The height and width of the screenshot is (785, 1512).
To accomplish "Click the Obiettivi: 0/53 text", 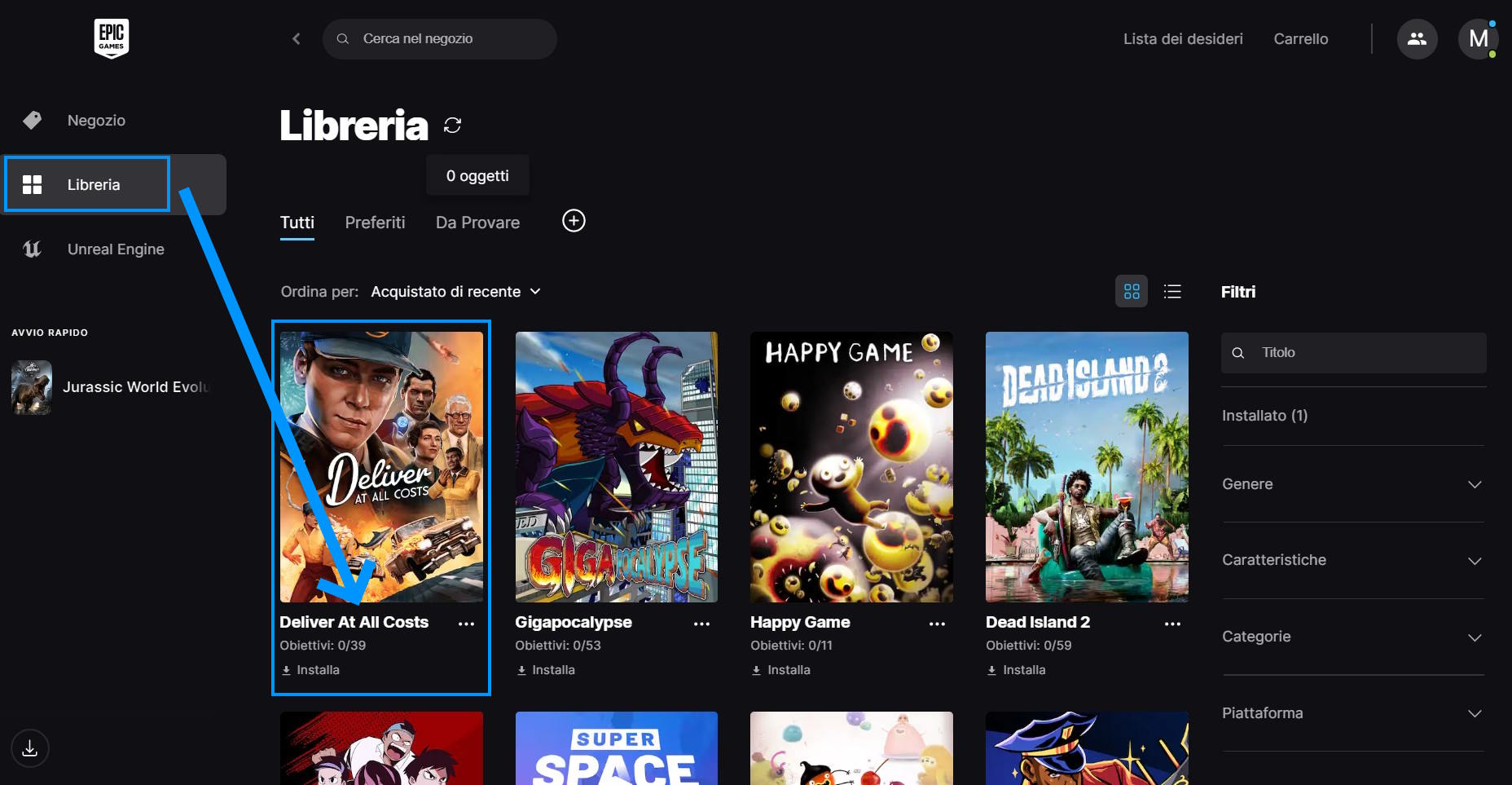I will (558, 646).
